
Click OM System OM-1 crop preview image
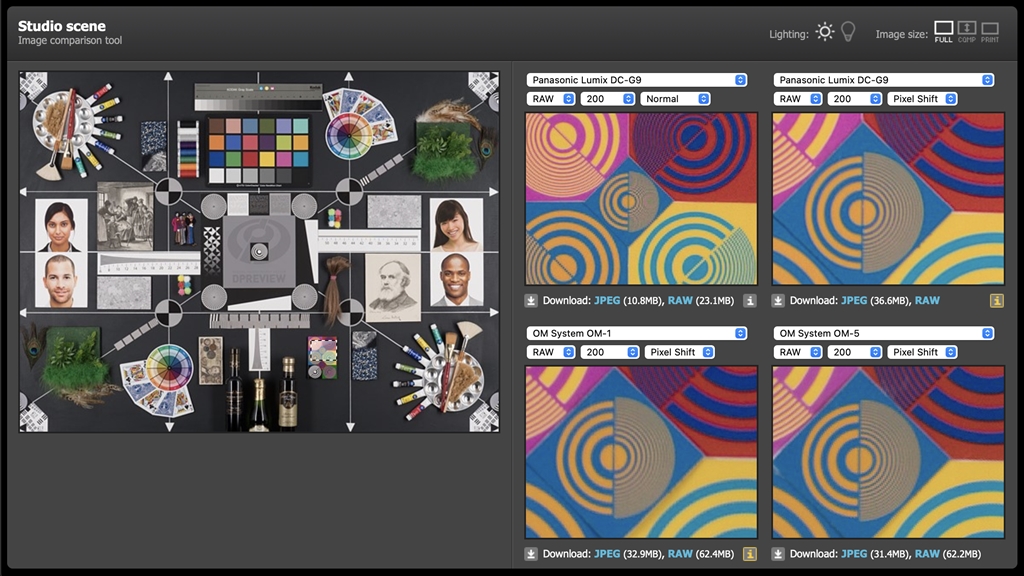point(641,452)
